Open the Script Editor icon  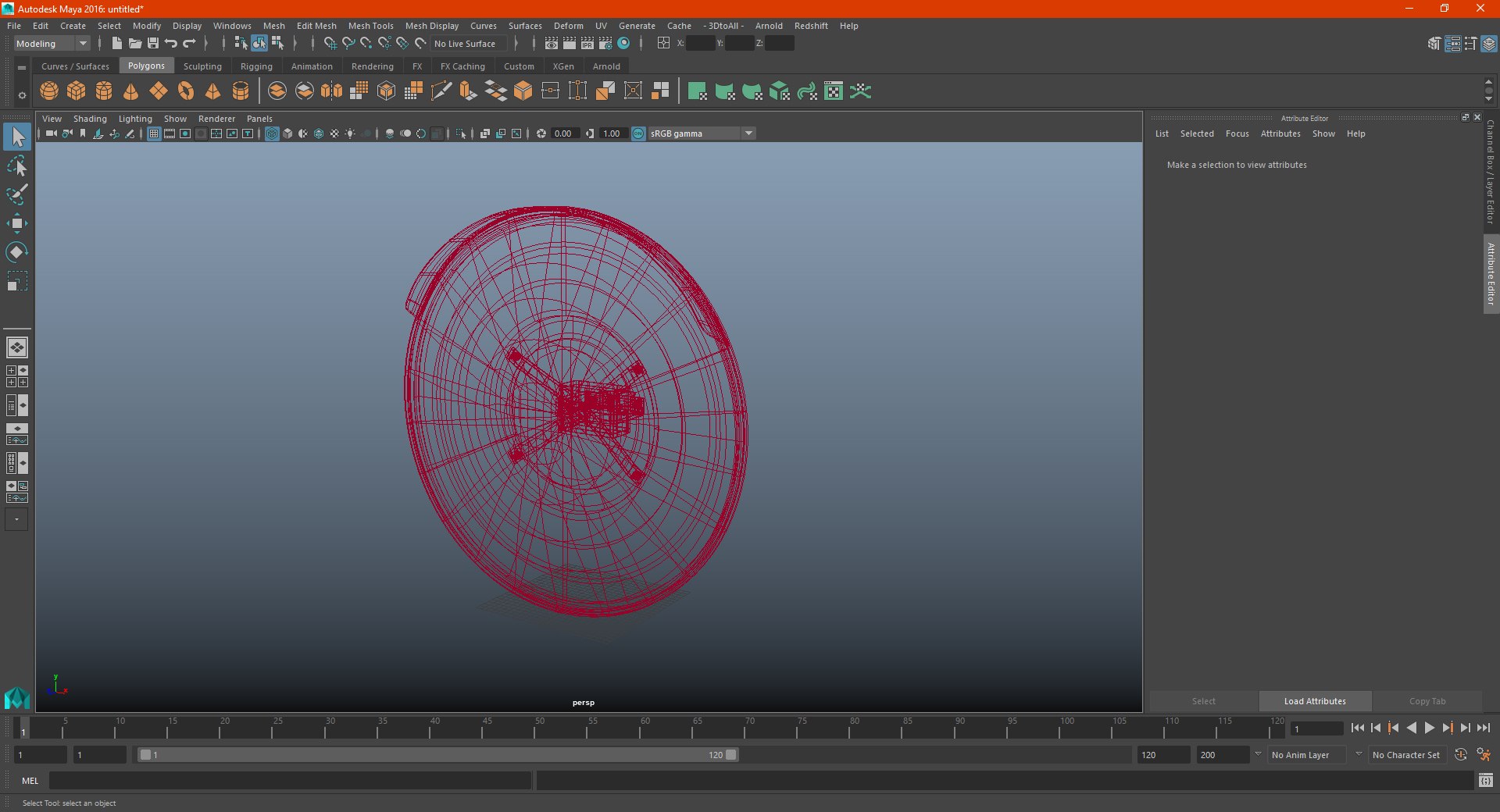[x=1485, y=780]
